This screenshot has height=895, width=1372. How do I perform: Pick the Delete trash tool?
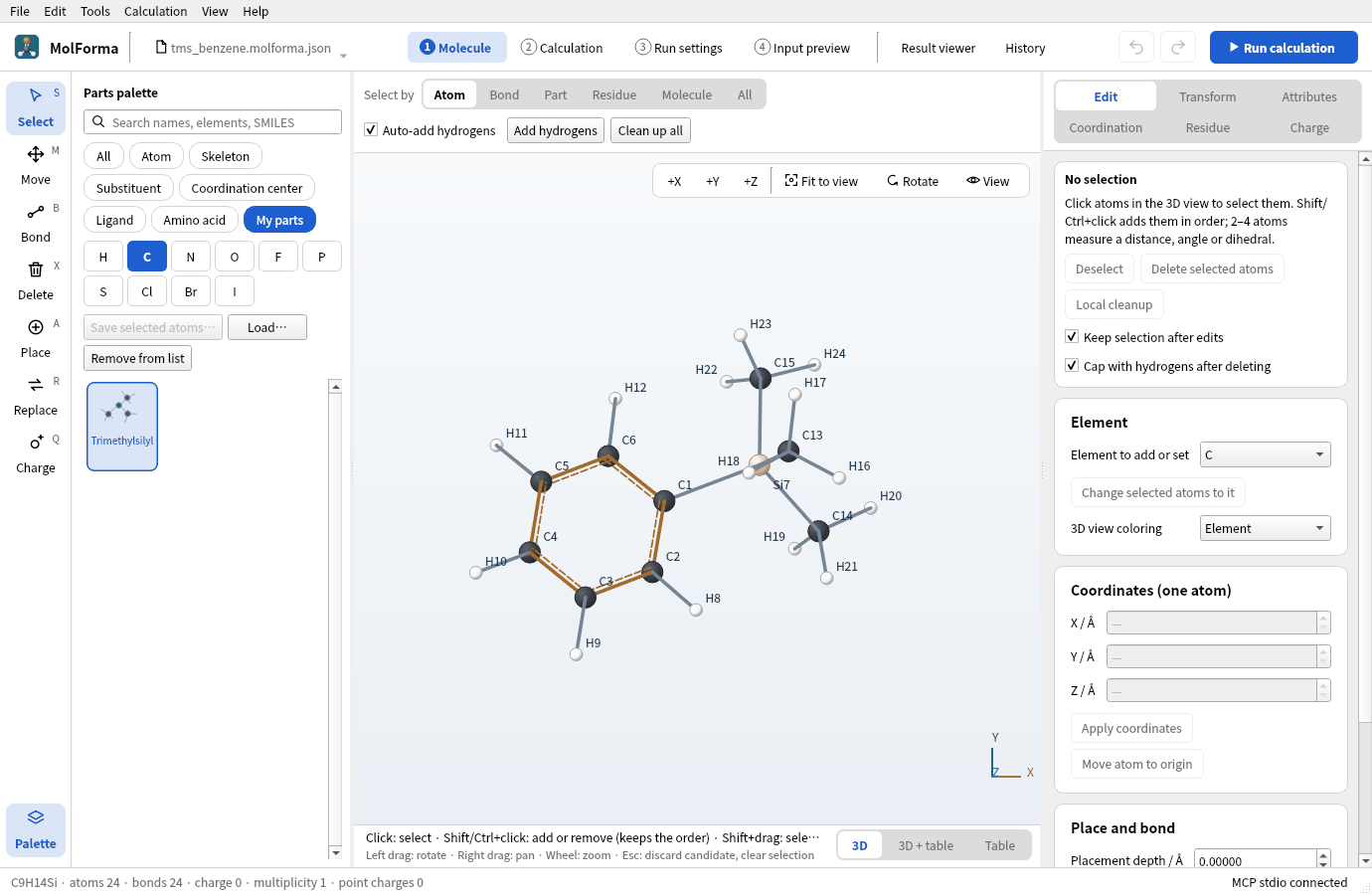[36, 280]
